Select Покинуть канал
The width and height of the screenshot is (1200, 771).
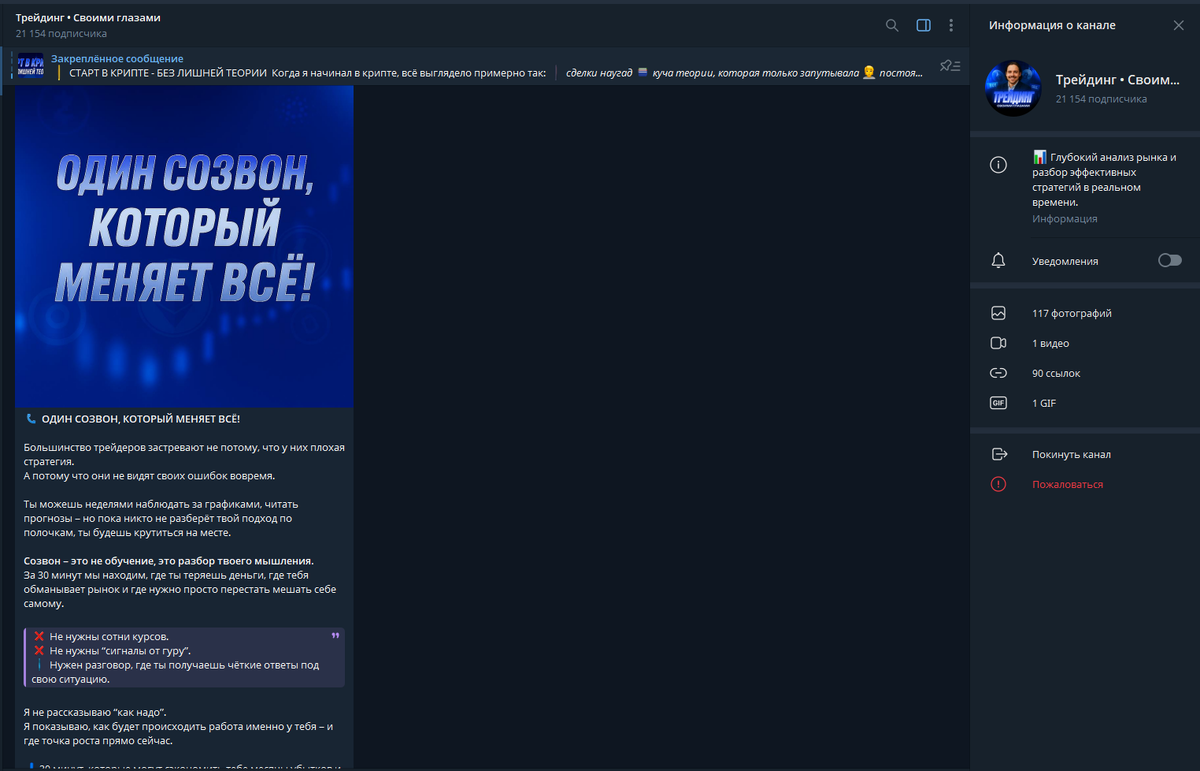point(1071,454)
